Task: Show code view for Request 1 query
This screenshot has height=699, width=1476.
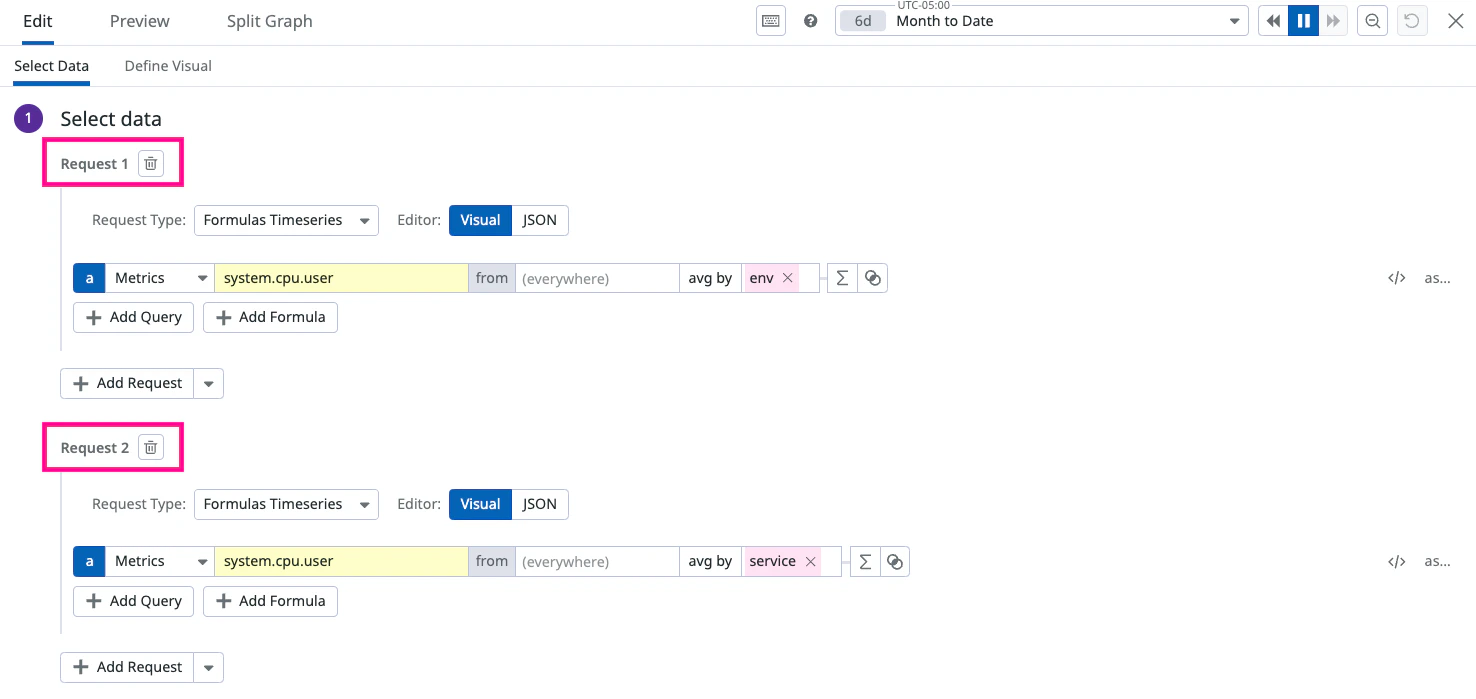Action: (1397, 278)
